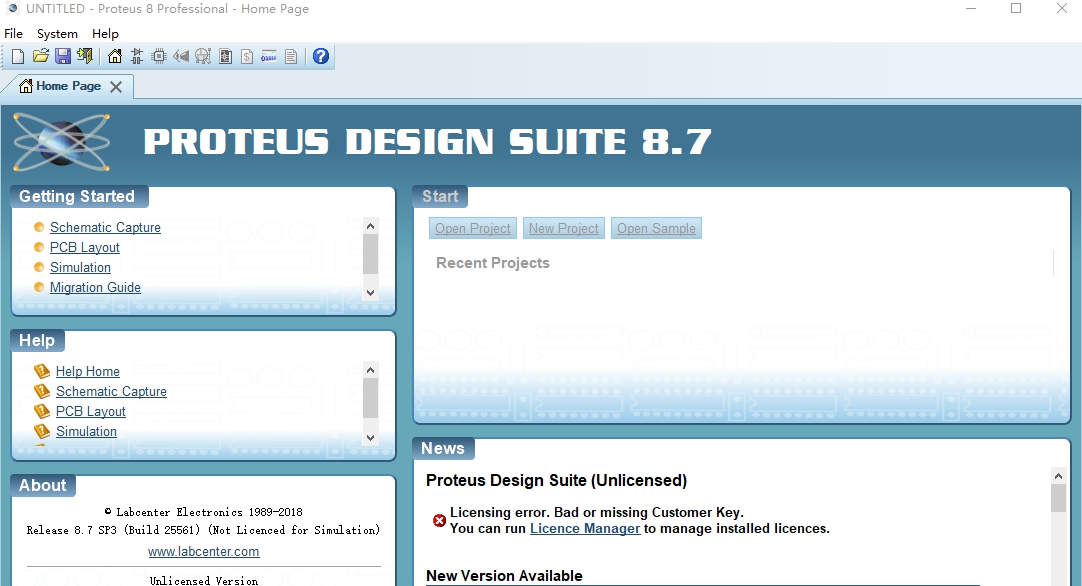This screenshot has width=1082, height=586.
Task: Open the Project Notes toolbar icon
Action: (290, 56)
